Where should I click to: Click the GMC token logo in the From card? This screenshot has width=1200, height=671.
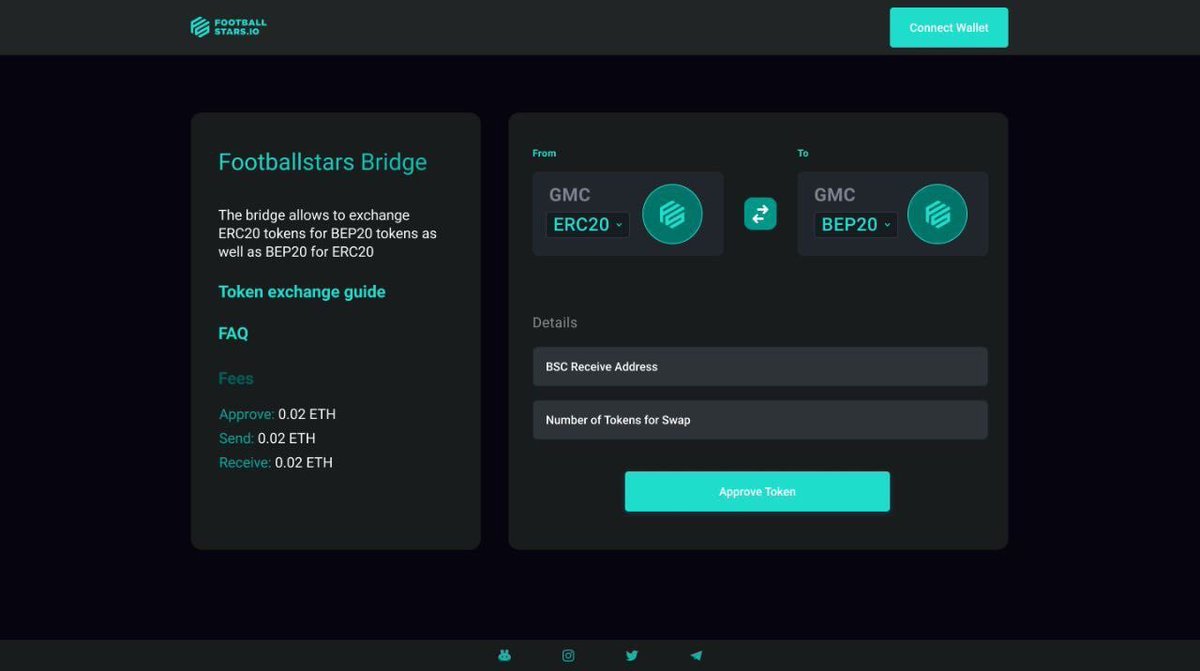pos(672,214)
